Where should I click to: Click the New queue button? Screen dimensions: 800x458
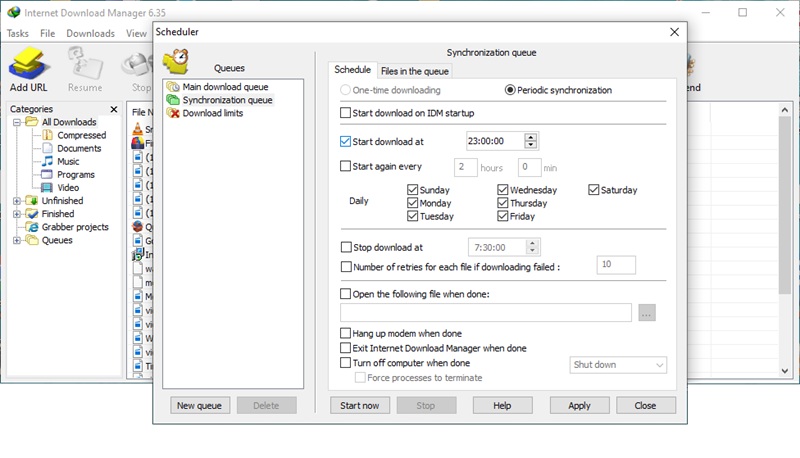pyautogui.click(x=199, y=405)
